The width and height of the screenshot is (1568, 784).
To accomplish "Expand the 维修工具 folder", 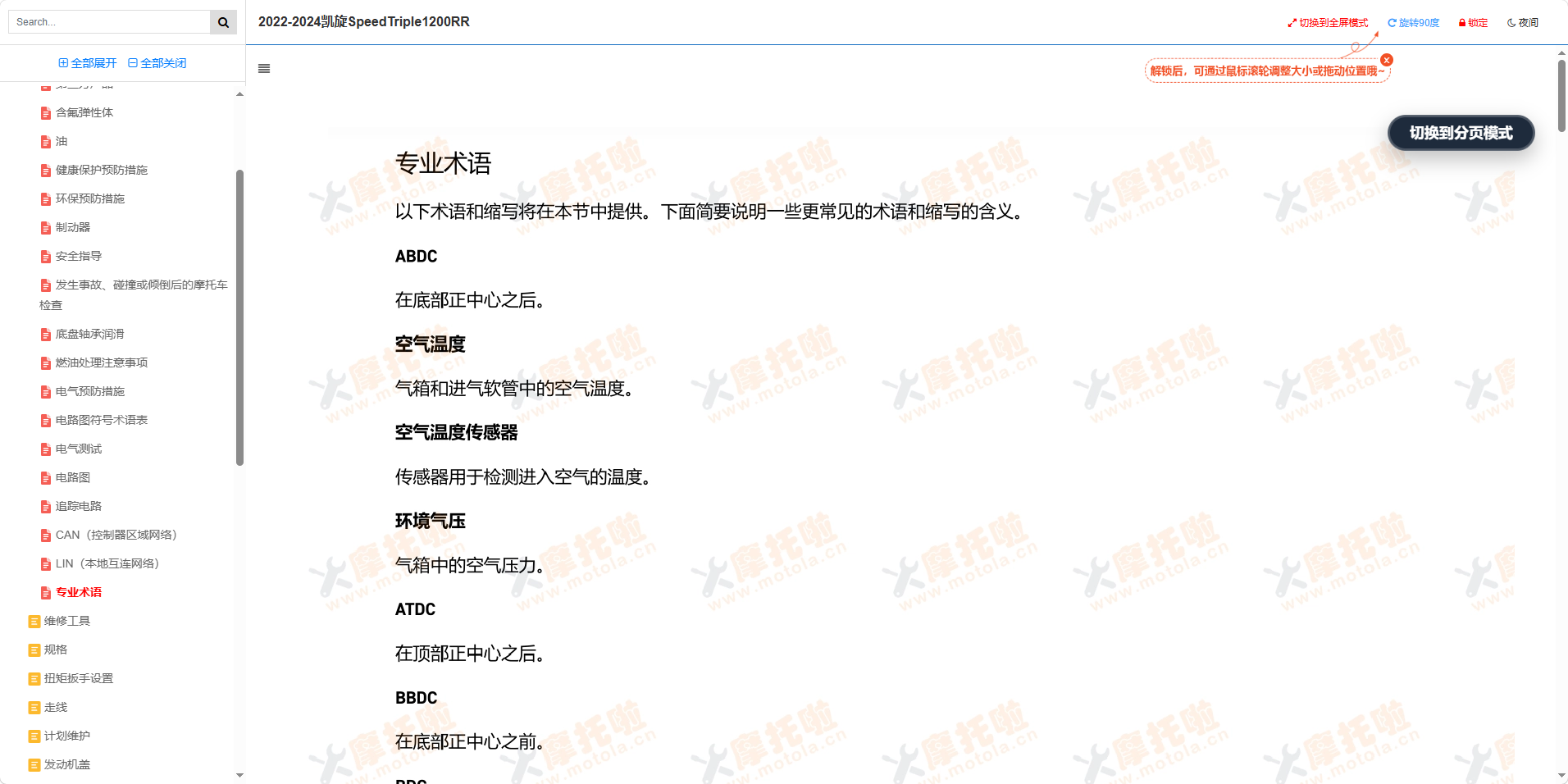I will coord(67,621).
